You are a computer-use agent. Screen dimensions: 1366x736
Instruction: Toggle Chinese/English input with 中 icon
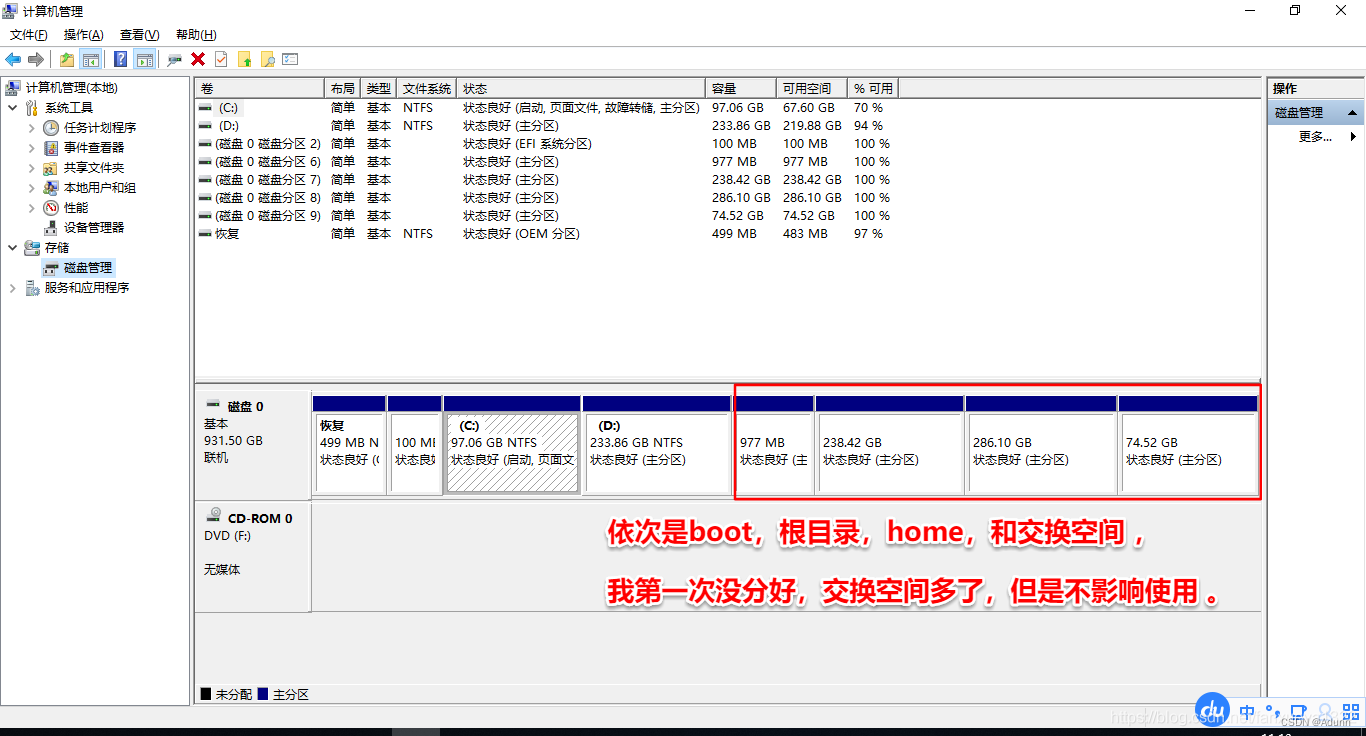[1247, 712]
